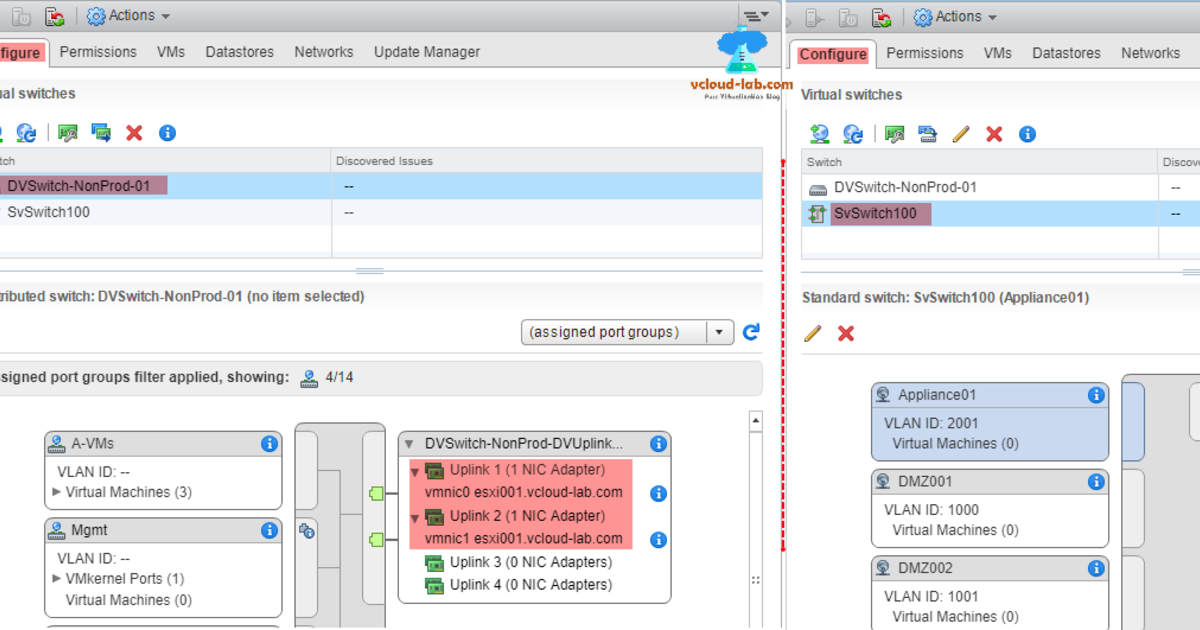
Task: Collapse the DVSwitch-NonProd-DVUplink group
Action: coord(409,444)
